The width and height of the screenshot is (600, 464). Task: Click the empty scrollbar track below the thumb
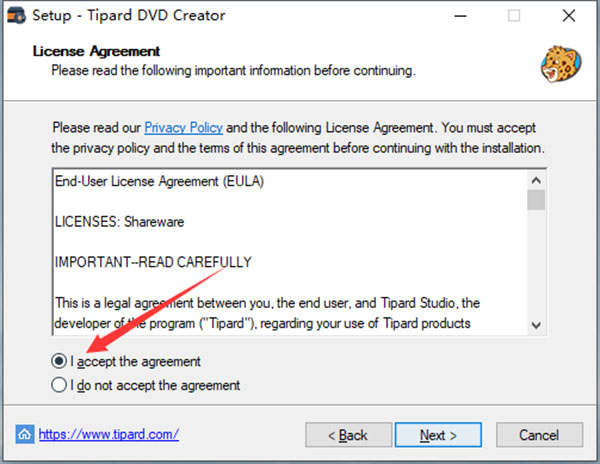pyautogui.click(x=536, y=263)
